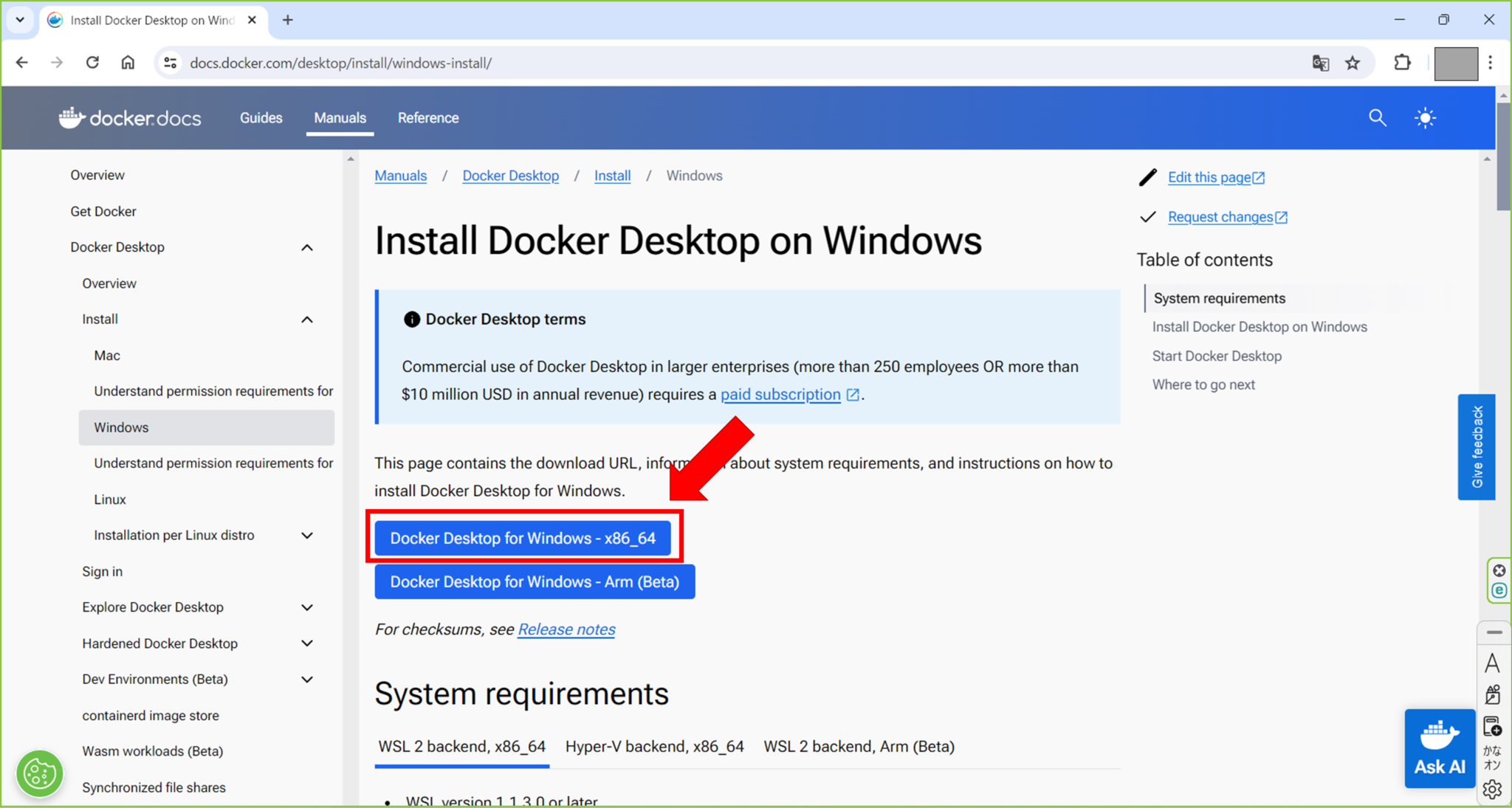Bookmark this page using the star icon
Screen dimensions: 1512x808
click(x=1353, y=63)
